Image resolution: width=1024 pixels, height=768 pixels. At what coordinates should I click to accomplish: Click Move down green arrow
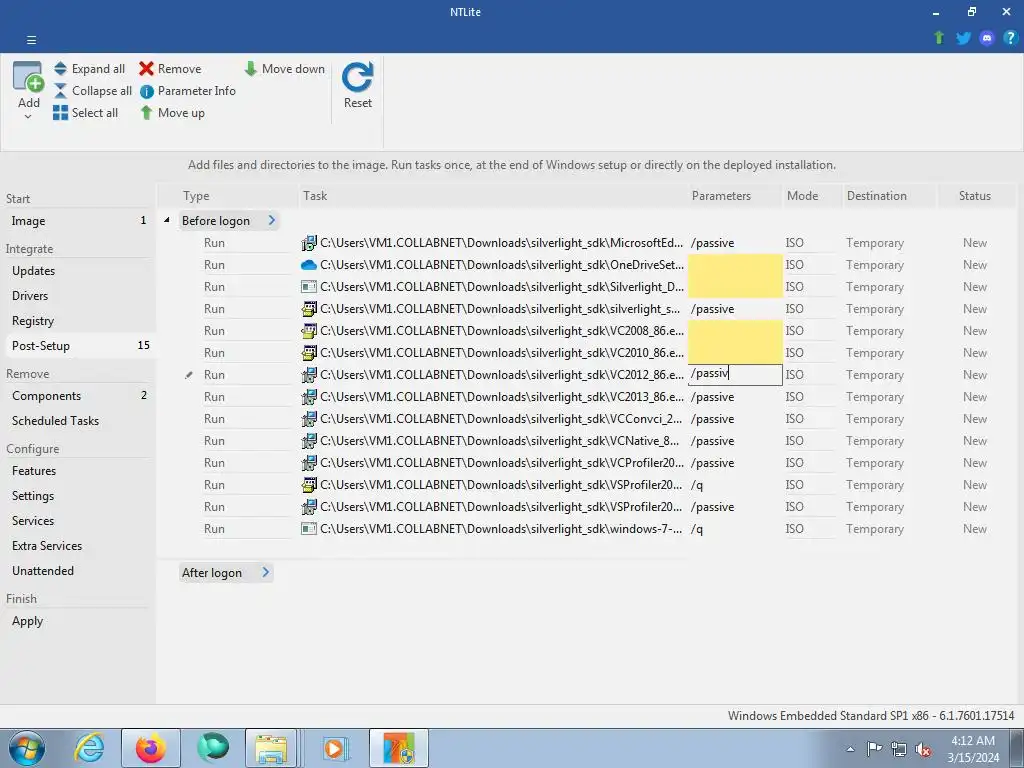coord(284,69)
